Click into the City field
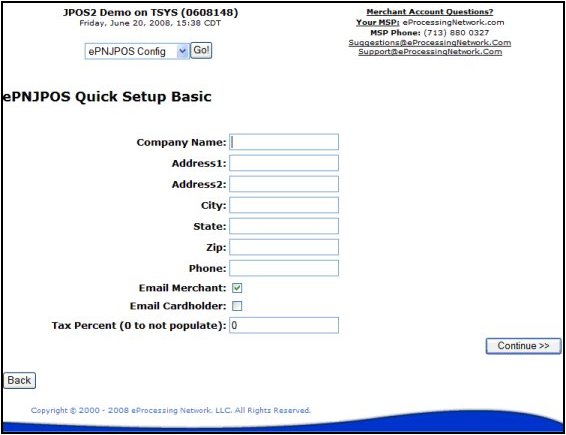Image resolution: width=566 pixels, height=435 pixels. pyautogui.click(x=284, y=205)
